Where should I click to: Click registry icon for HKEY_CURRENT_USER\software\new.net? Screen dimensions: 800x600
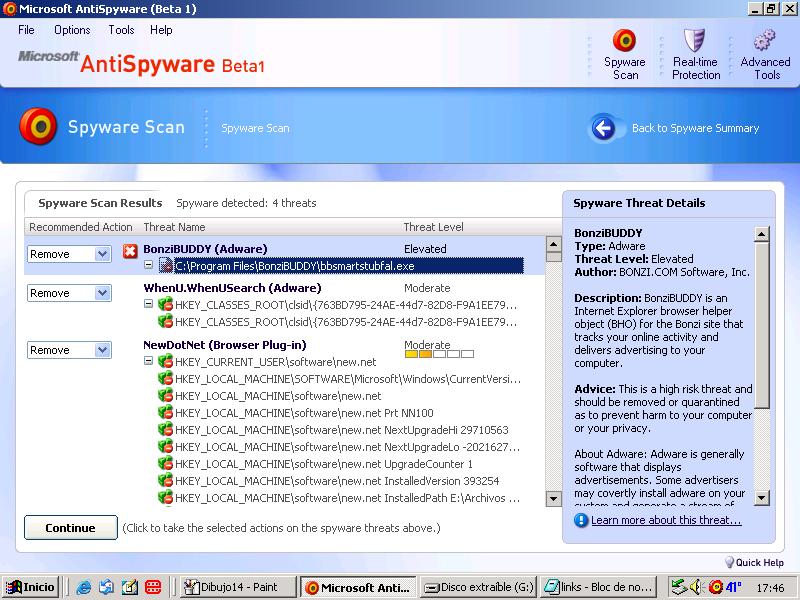(165, 362)
